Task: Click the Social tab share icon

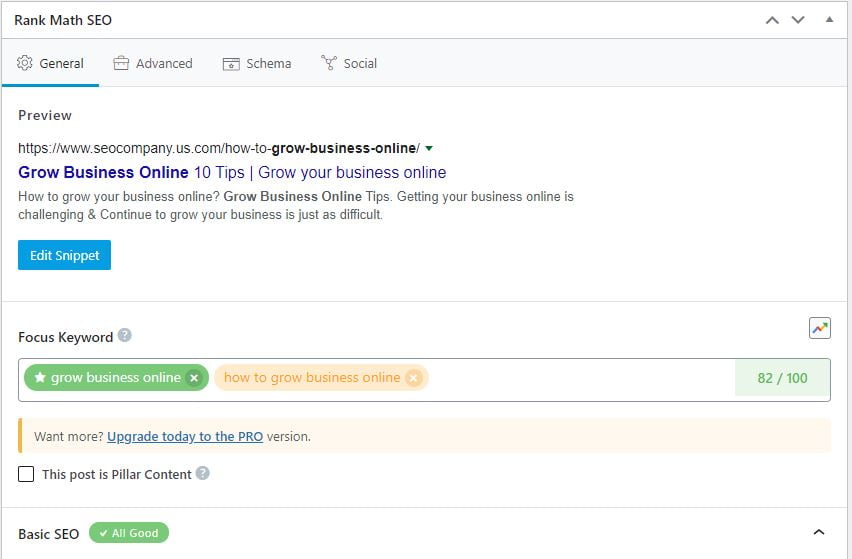Action: (329, 63)
